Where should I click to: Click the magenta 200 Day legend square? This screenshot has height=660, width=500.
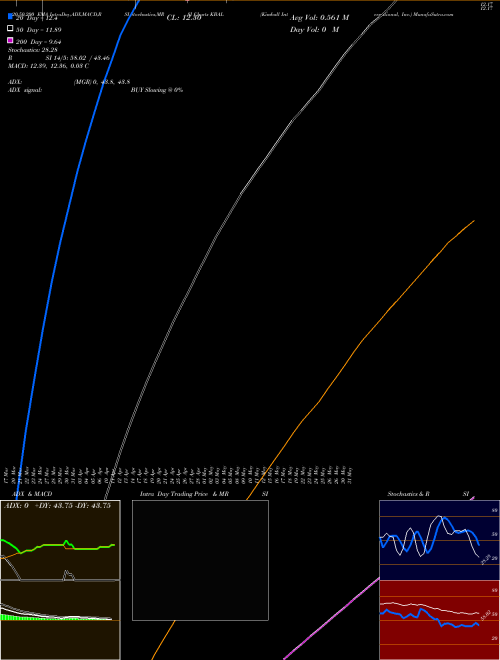[x=10, y=40]
